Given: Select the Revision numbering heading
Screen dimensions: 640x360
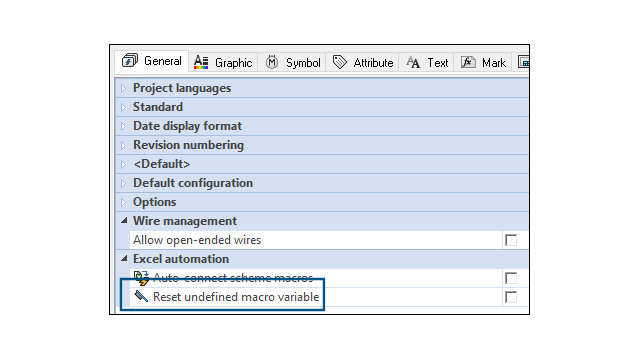Looking at the screenshot, I should tap(188, 145).
